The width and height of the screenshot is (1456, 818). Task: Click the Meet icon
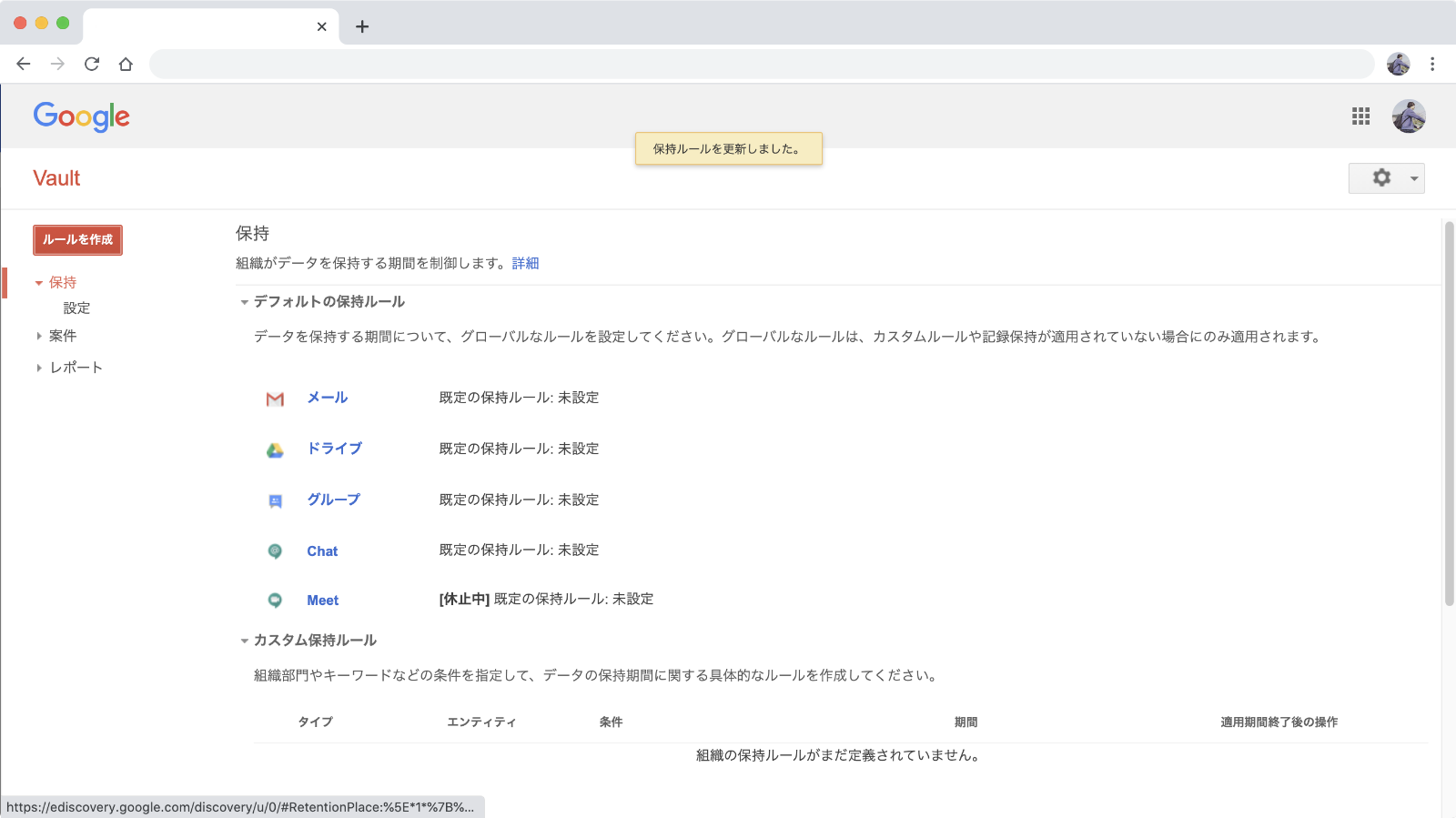tap(275, 601)
